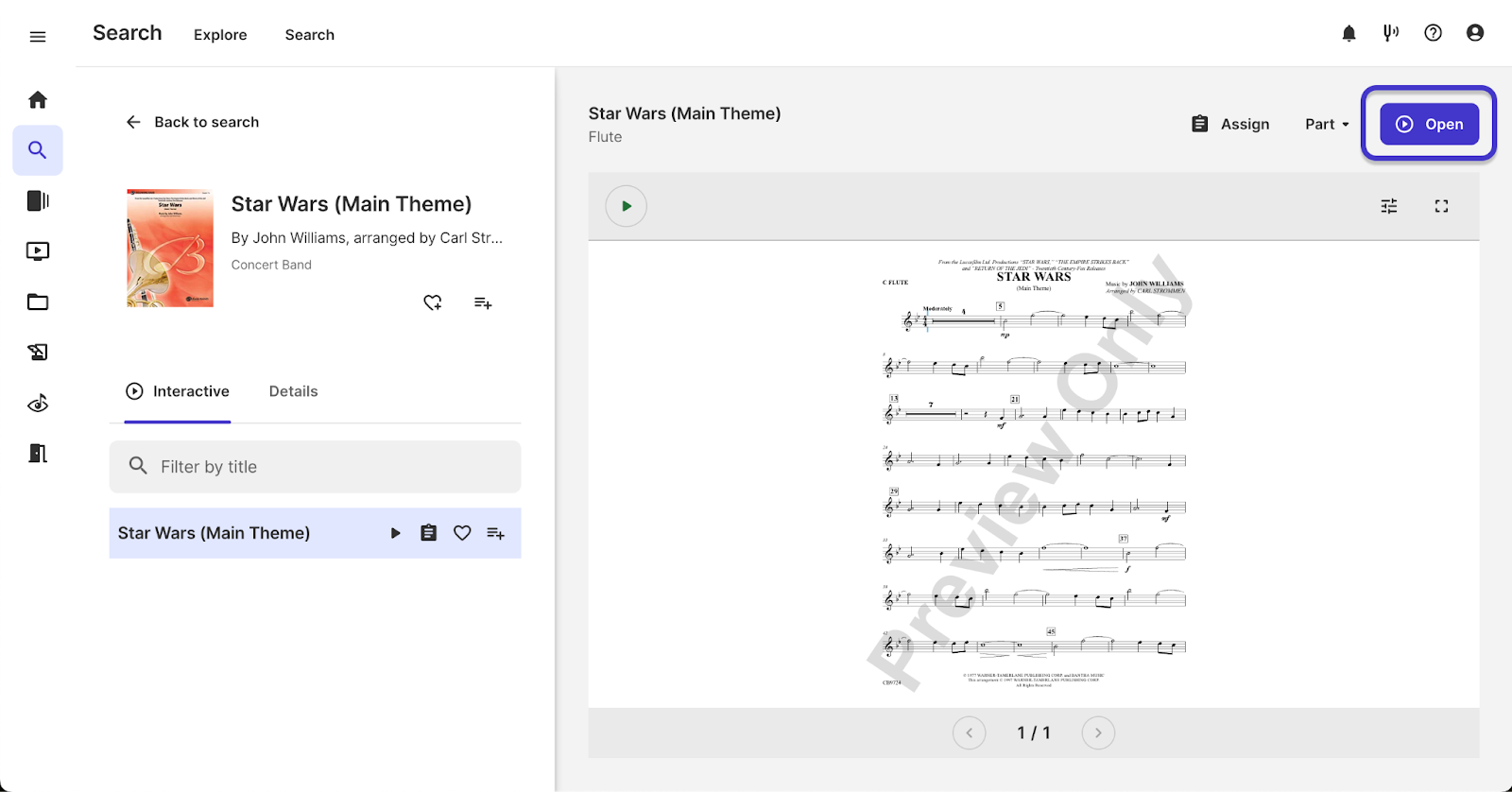The height and width of the screenshot is (792, 1512).
Task: Focus the Filter by title field
Action: 315,467
